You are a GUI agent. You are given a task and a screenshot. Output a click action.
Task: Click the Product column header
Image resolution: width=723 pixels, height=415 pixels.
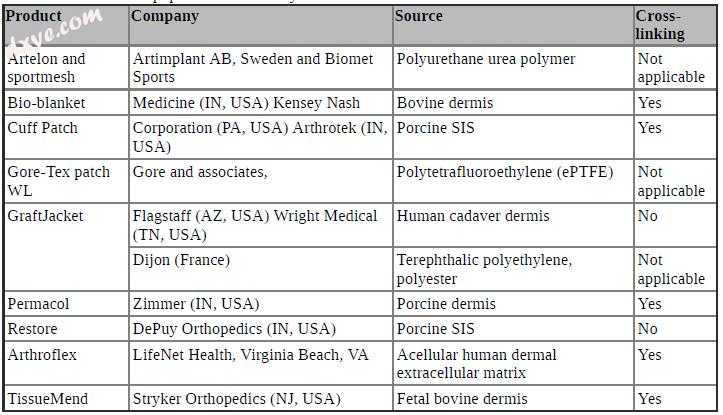pos(66,25)
